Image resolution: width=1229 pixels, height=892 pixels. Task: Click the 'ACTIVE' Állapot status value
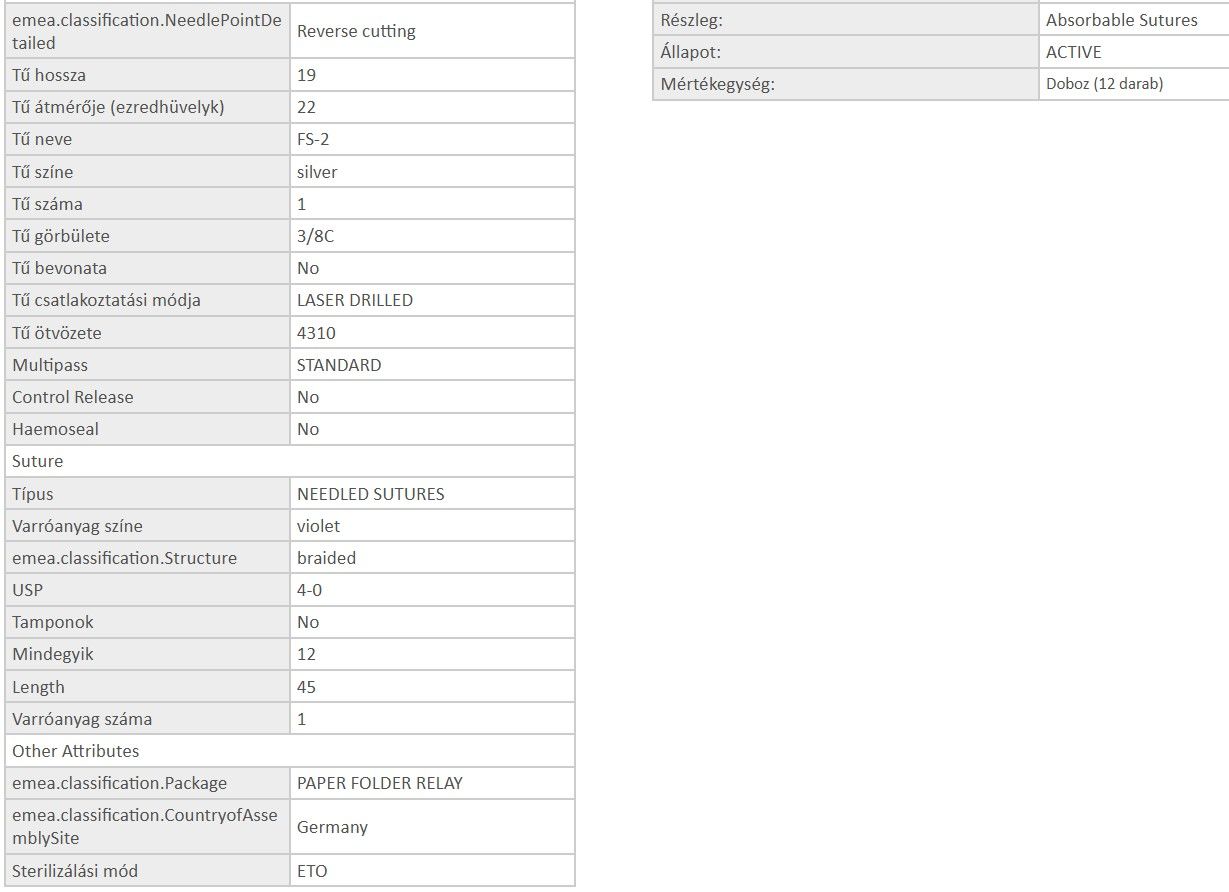click(1074, 52)
